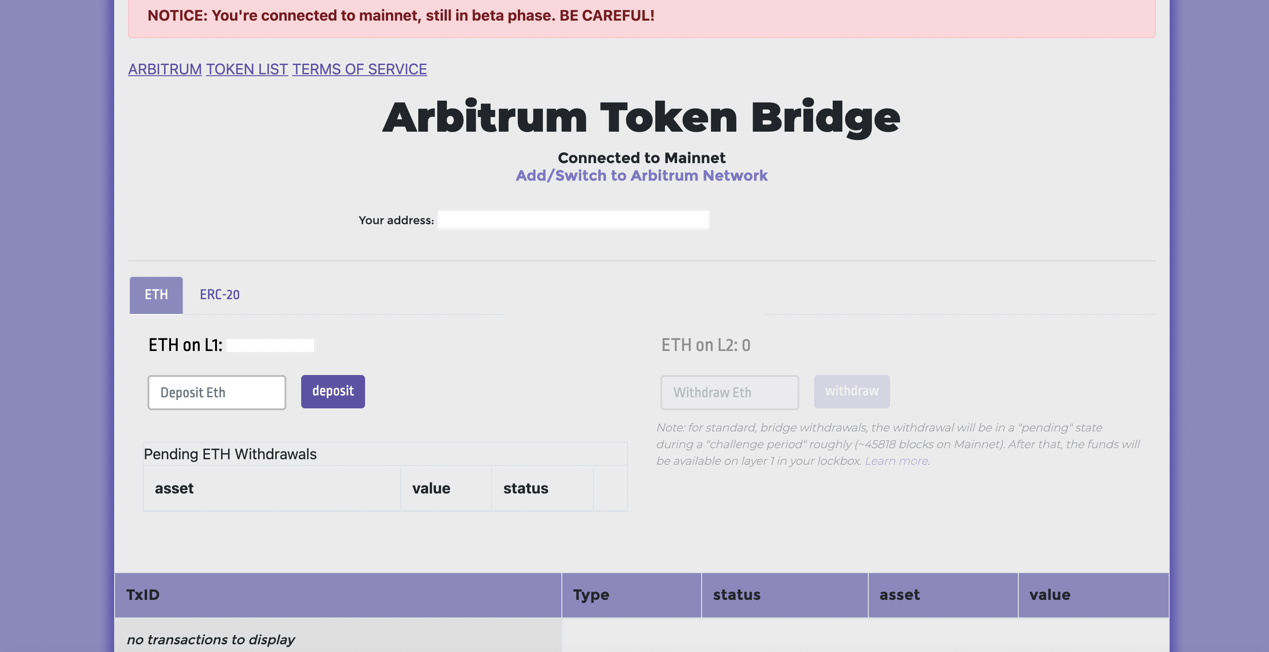The image size is (1269, 652).
Task: Focus the Deposit Eth input field
Action: pyautogui.click(x=216, y=392)
